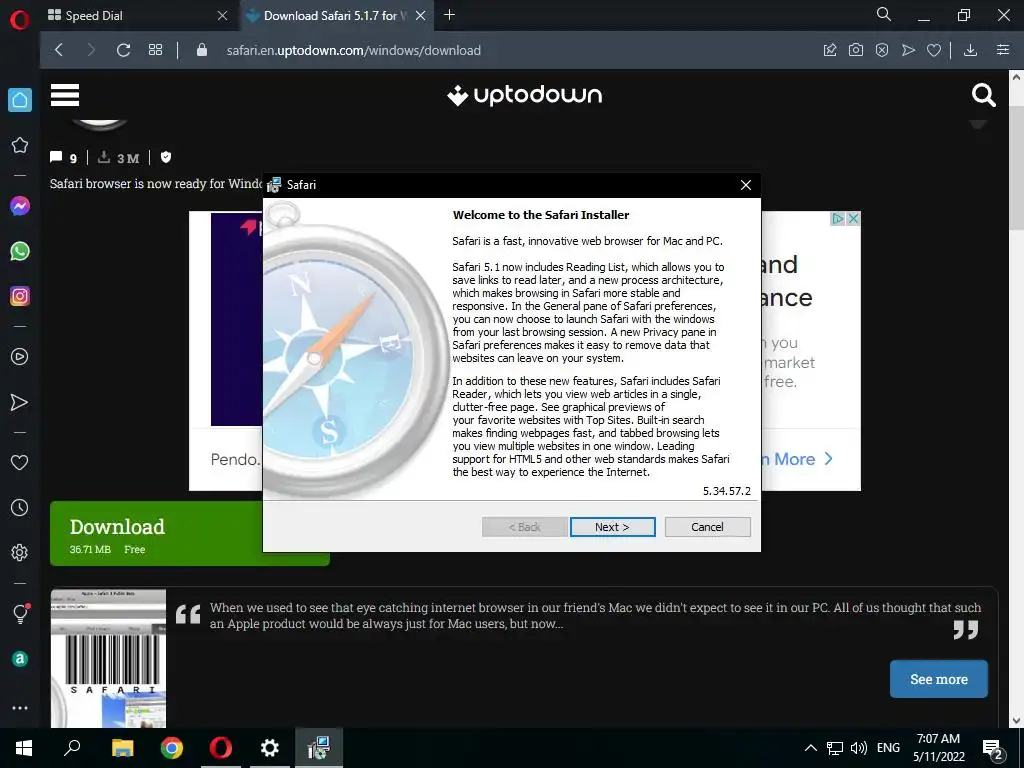This screenshot has width=1024, height=768.
Task: Click the green Download button
Action: 189,534
